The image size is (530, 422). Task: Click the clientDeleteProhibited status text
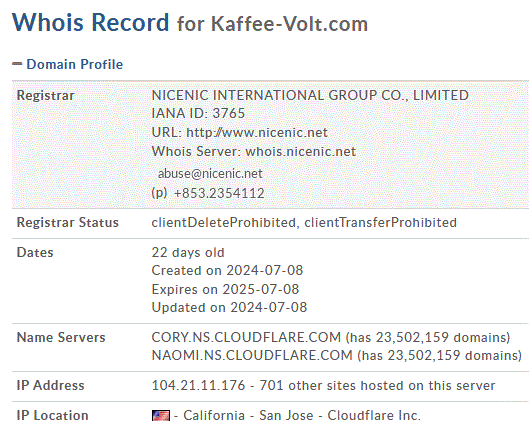coord(223,222)
